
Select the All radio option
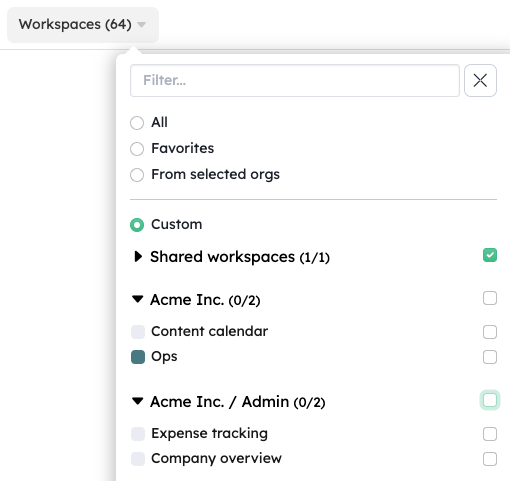tap(137, 123)
